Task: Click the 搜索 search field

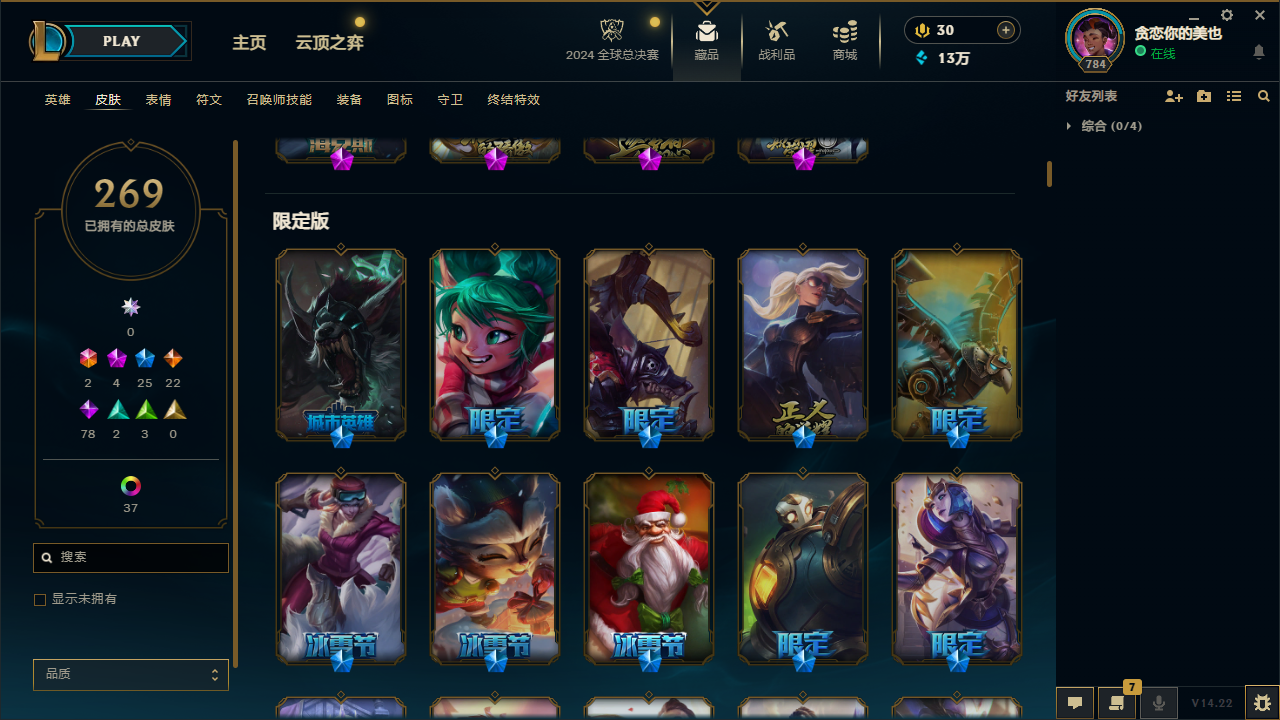Action: pyautogui.click(x=131, y=558)
